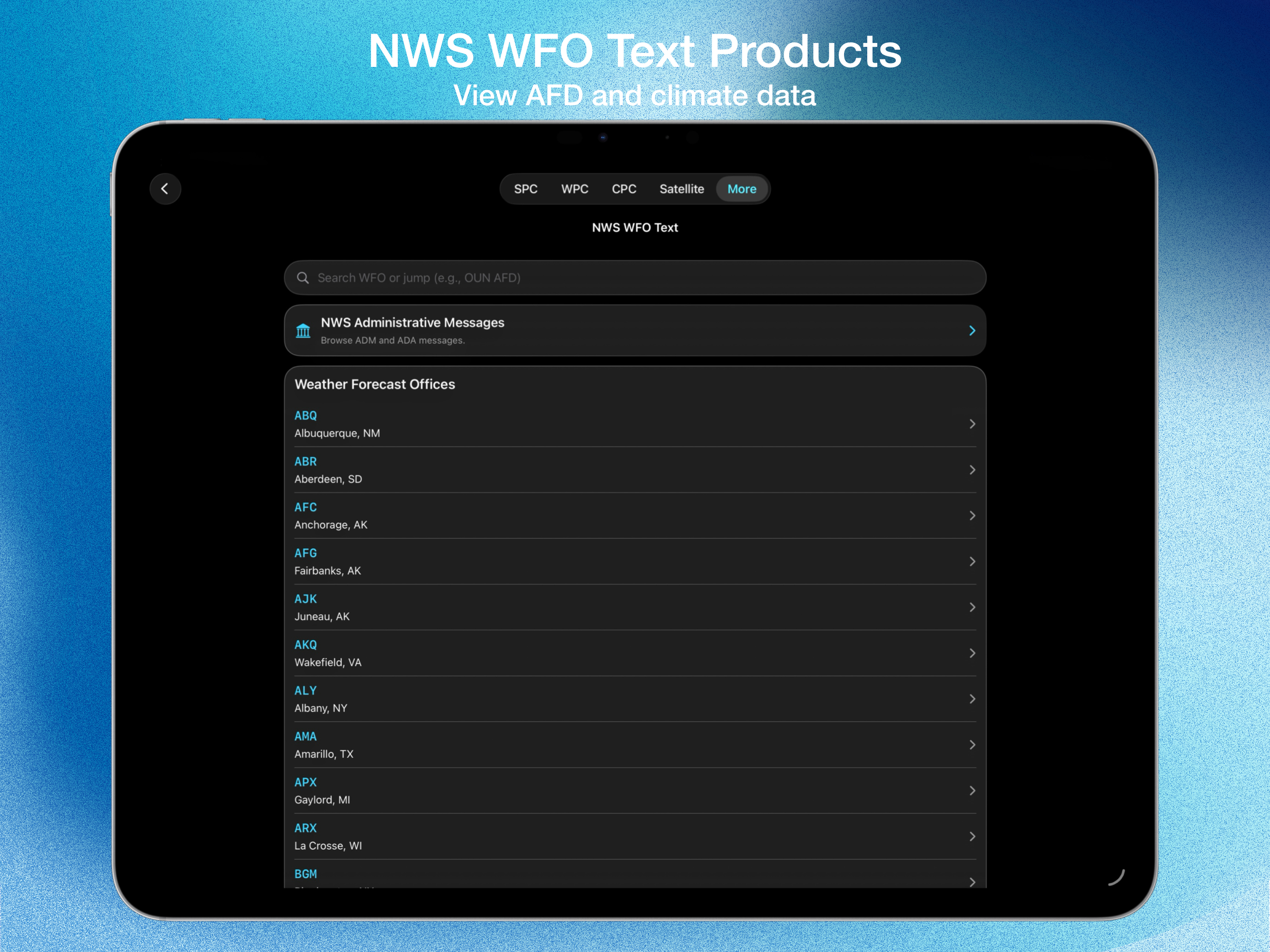Click the Aberdeen, SD label
The height and width of the screenshot is (952, 1270).
click(329, 479)
